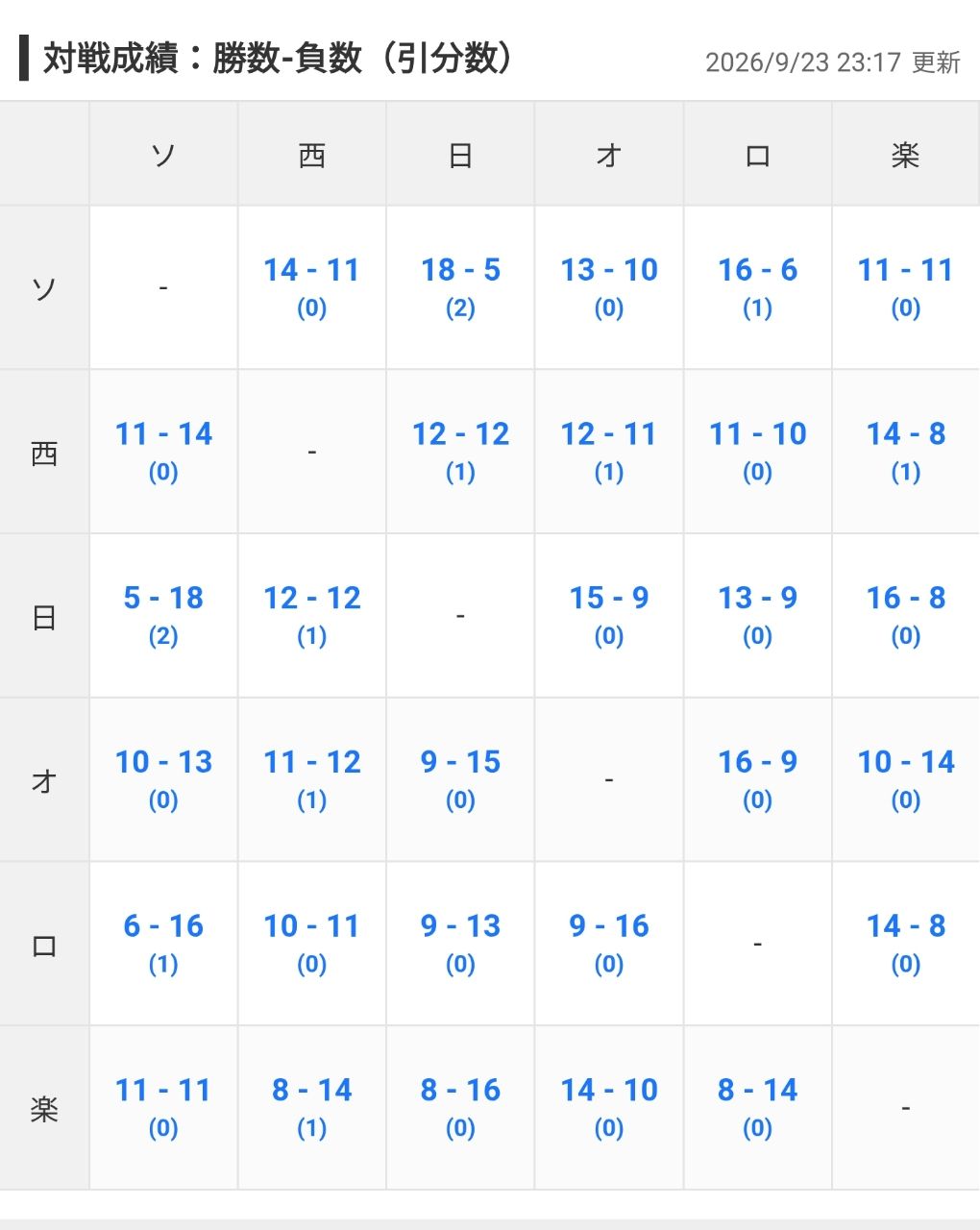Select the ソ vs オ record 13 - 10
The height and width of the screenshot is (1230, 980).
[609, 286]
